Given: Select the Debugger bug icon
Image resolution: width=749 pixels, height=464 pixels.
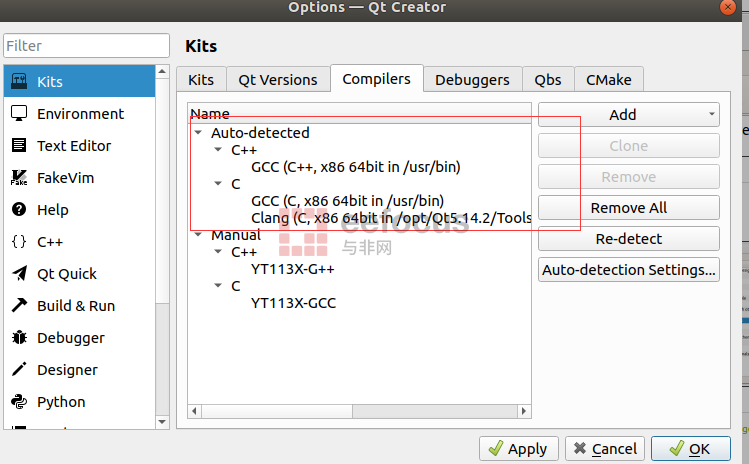Looking at the screenshot, I should tap(18, 338).
